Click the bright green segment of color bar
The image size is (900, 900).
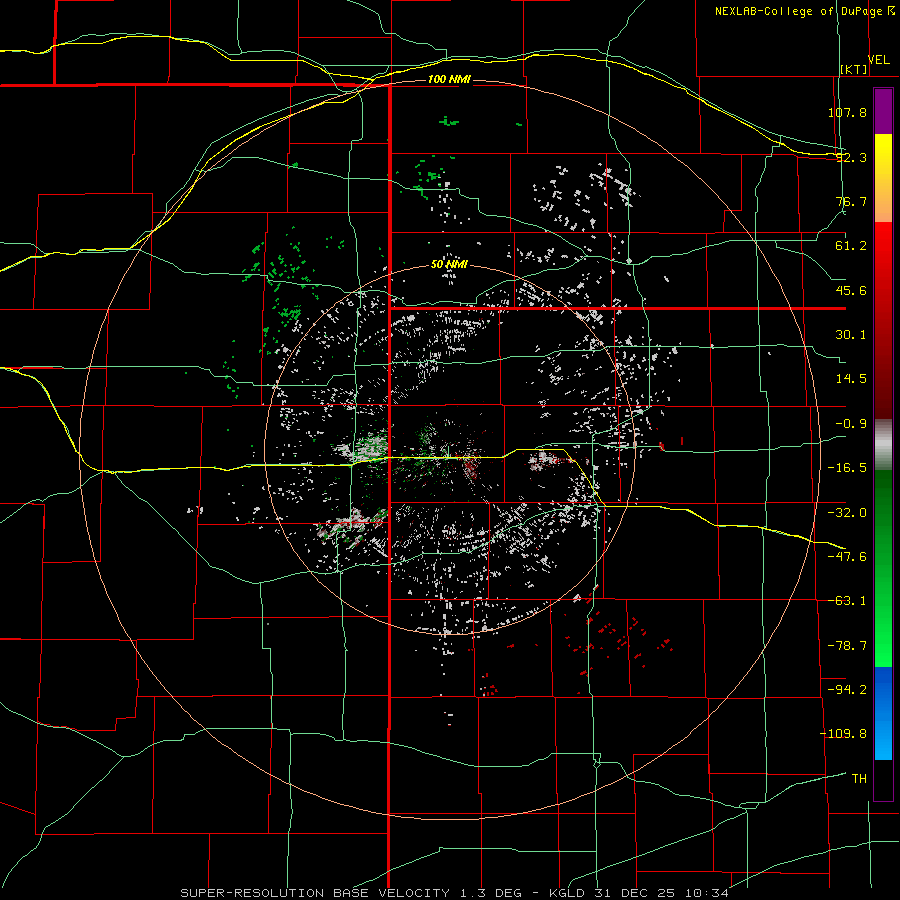[883, 568]
